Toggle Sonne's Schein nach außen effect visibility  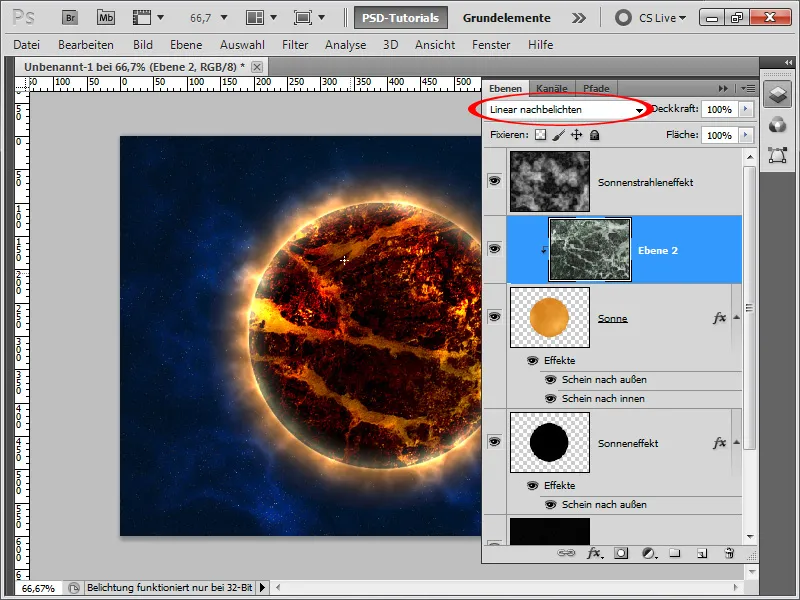[551, 380]
